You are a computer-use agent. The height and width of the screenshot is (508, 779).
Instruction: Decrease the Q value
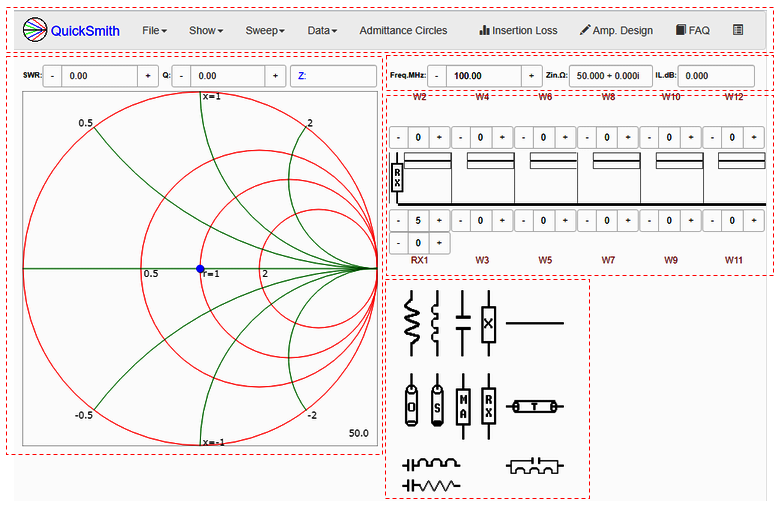(x=181, y=76)
